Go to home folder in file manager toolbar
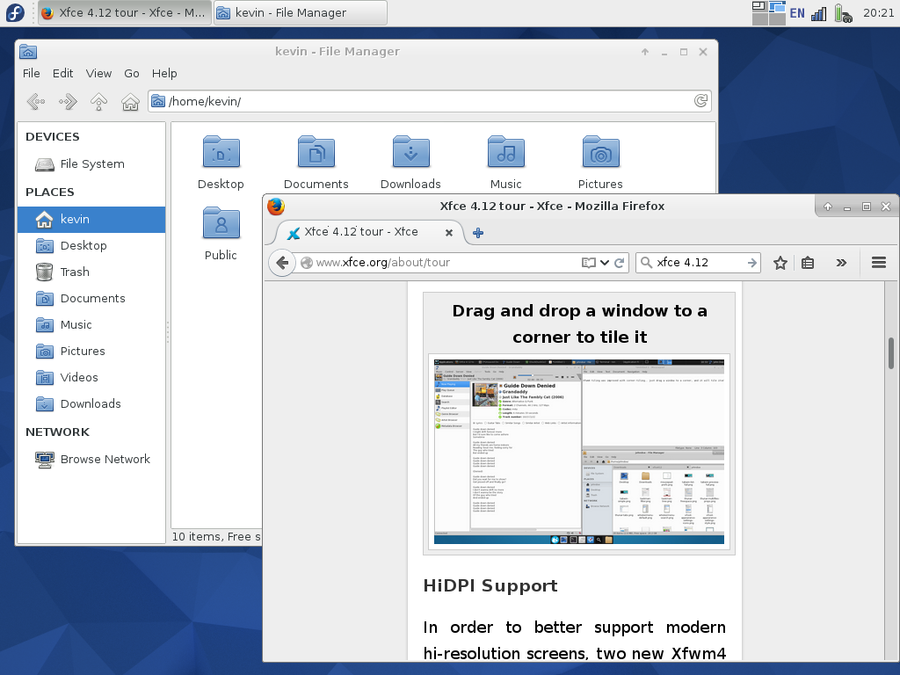 coord(130,101)
